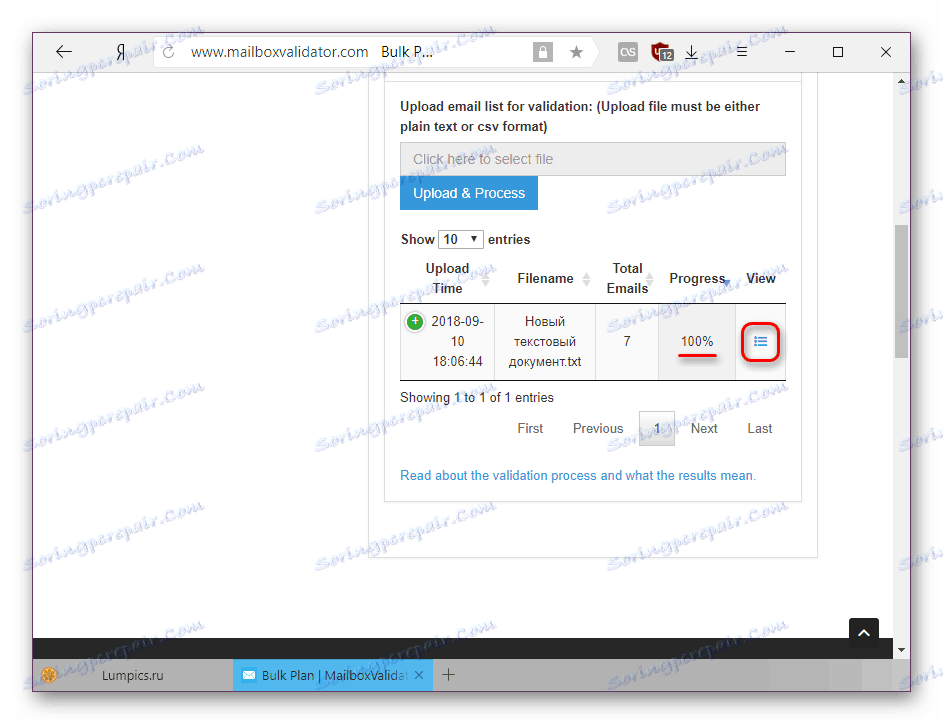Click the padlock security icon
The width and height of the screenshot is (943, 724).
pyautogui.click(x=542, y=52)
